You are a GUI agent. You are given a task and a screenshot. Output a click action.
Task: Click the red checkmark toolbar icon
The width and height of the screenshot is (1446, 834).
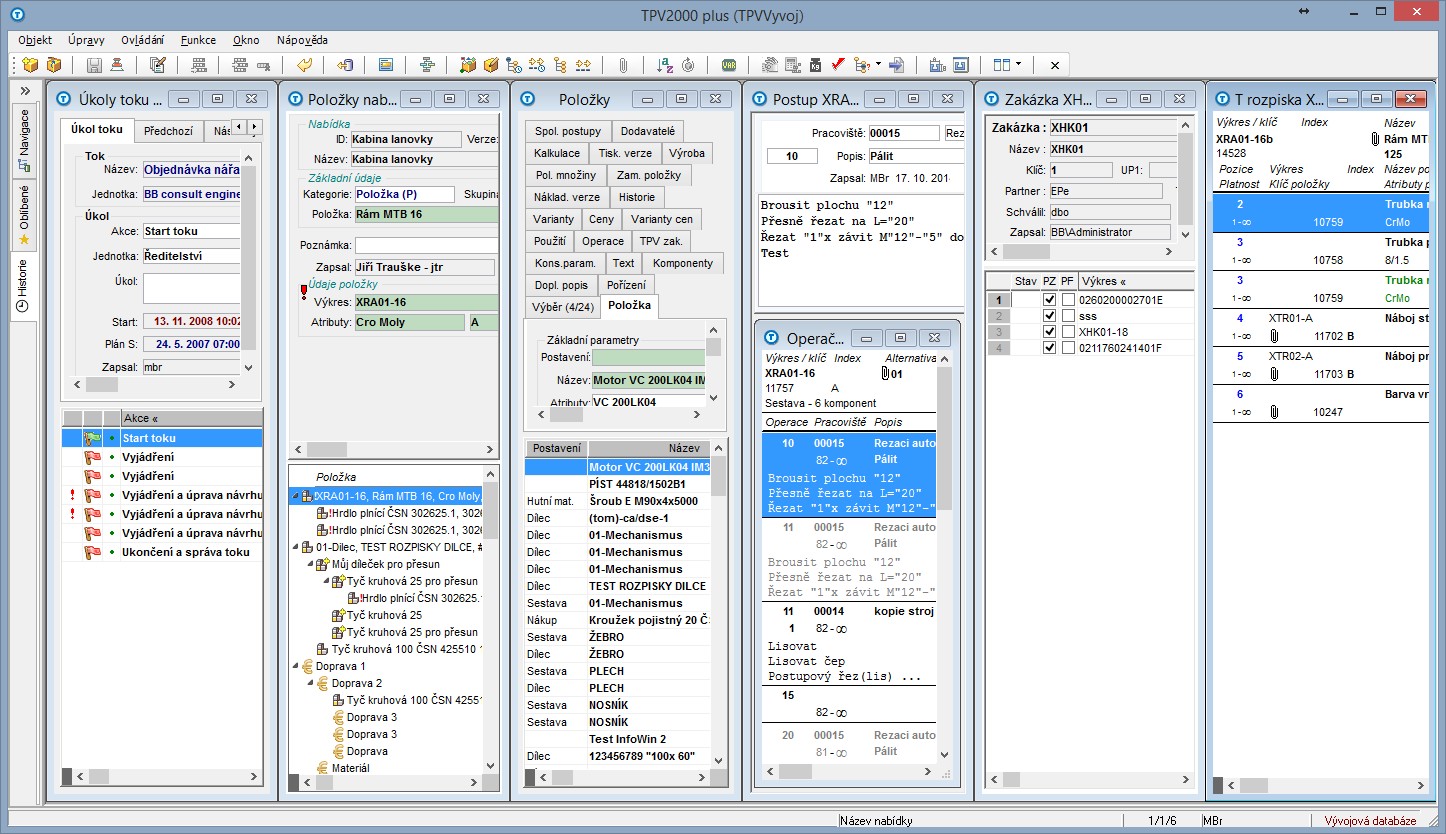838,65
